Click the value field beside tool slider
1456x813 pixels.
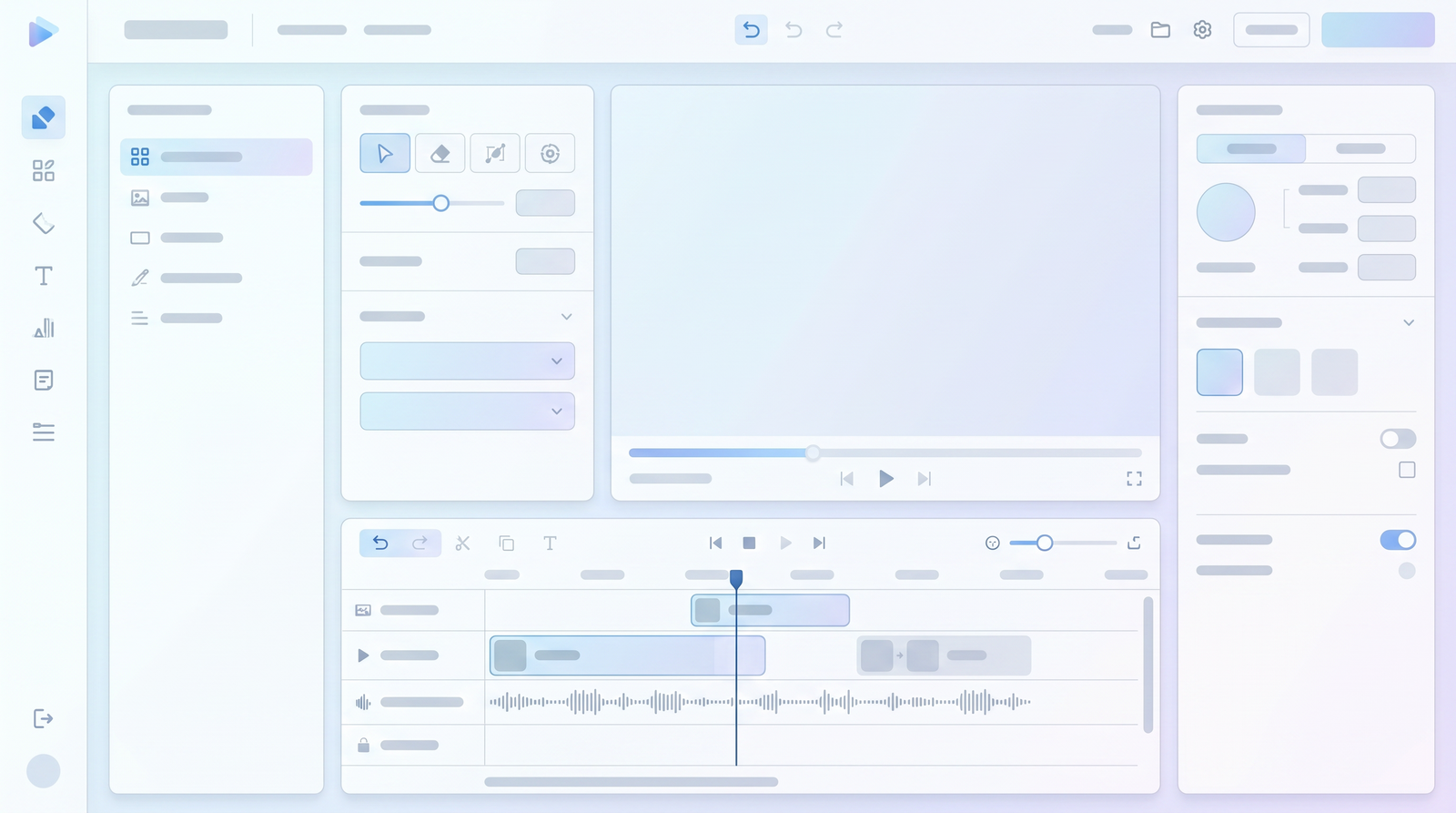[x=545, y=203]
